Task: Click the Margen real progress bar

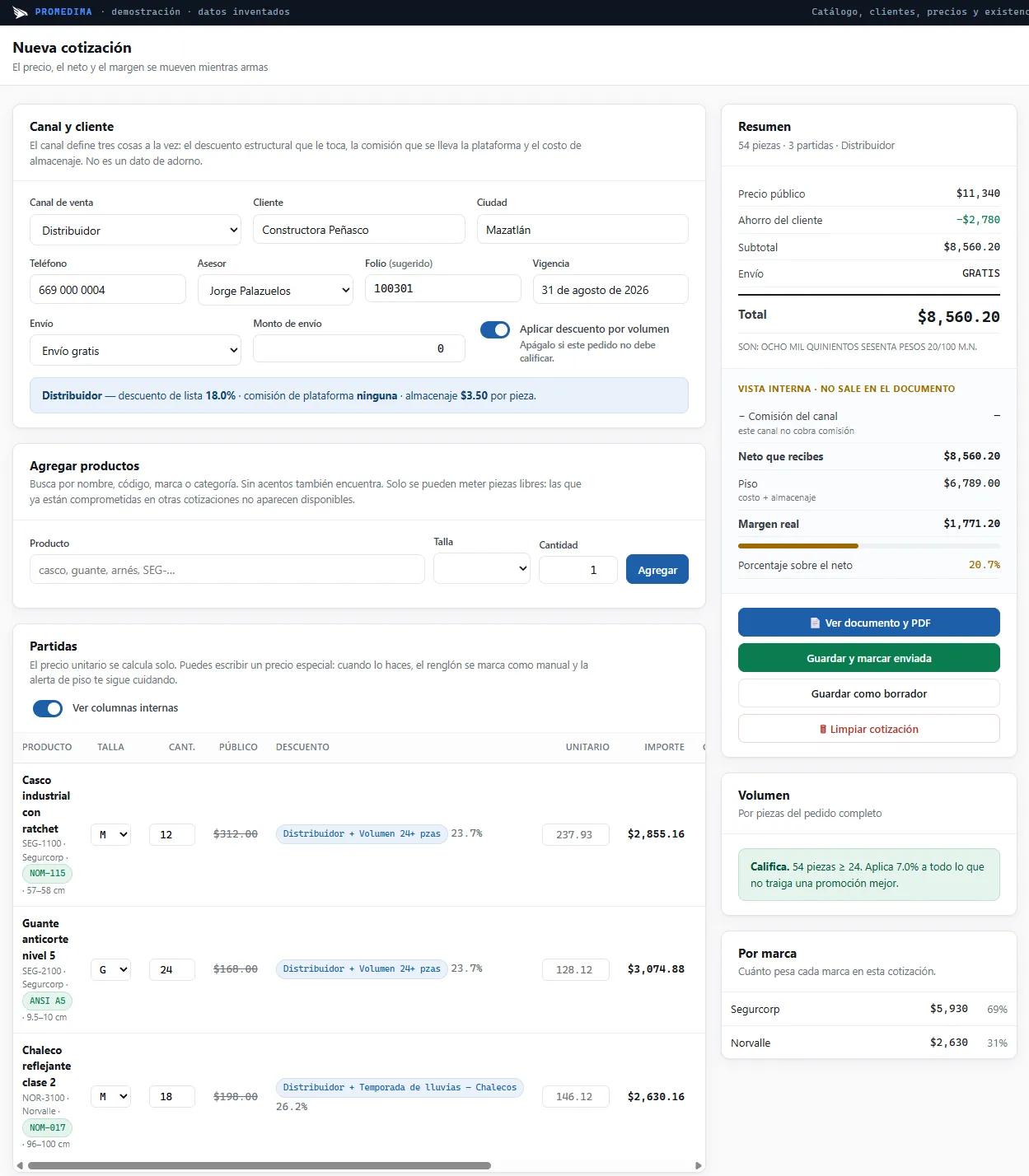Action: click(x=869, y=546)
